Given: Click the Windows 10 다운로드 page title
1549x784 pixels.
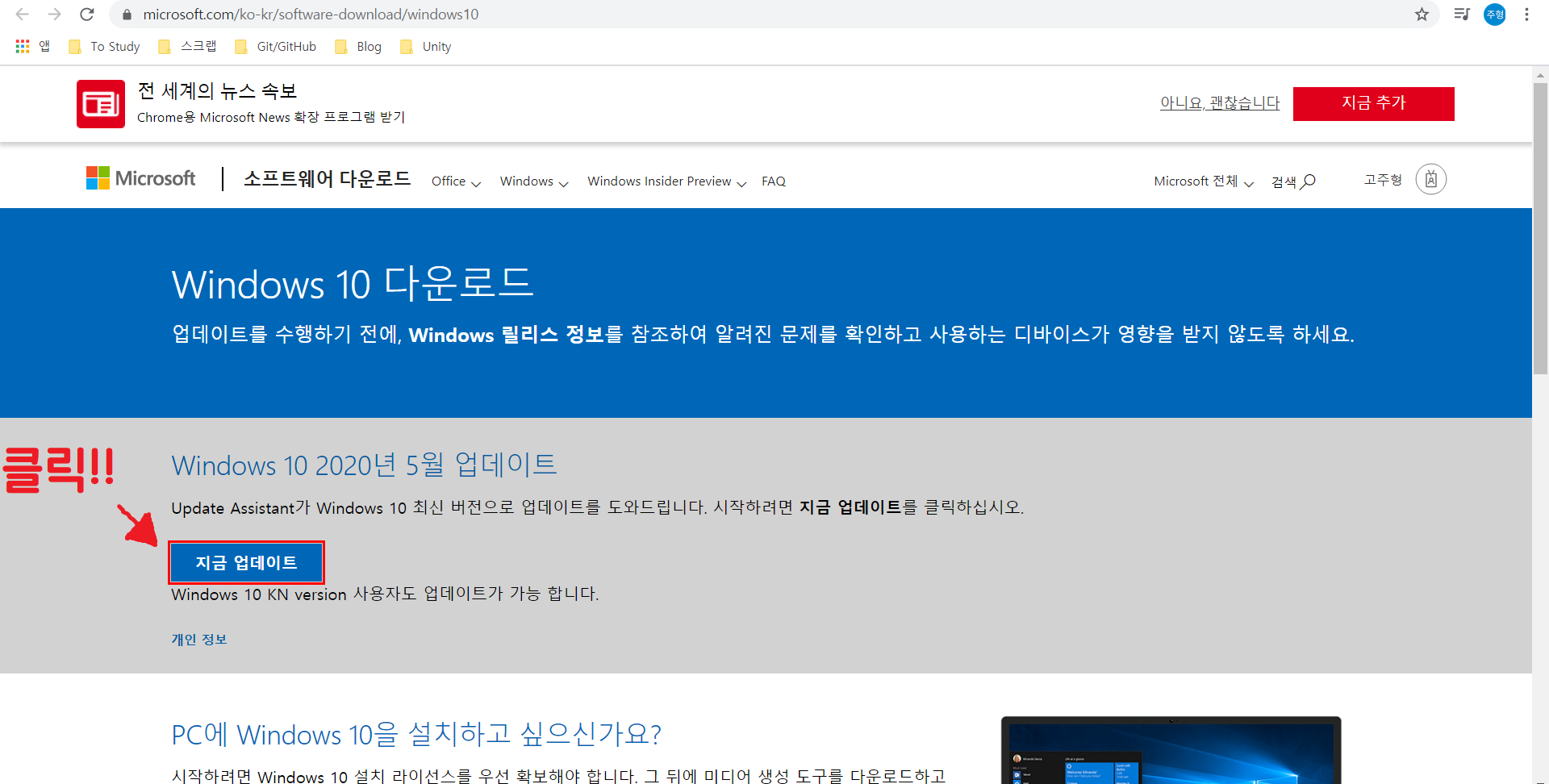Looking at the screenshot, I should coord(353,284).
